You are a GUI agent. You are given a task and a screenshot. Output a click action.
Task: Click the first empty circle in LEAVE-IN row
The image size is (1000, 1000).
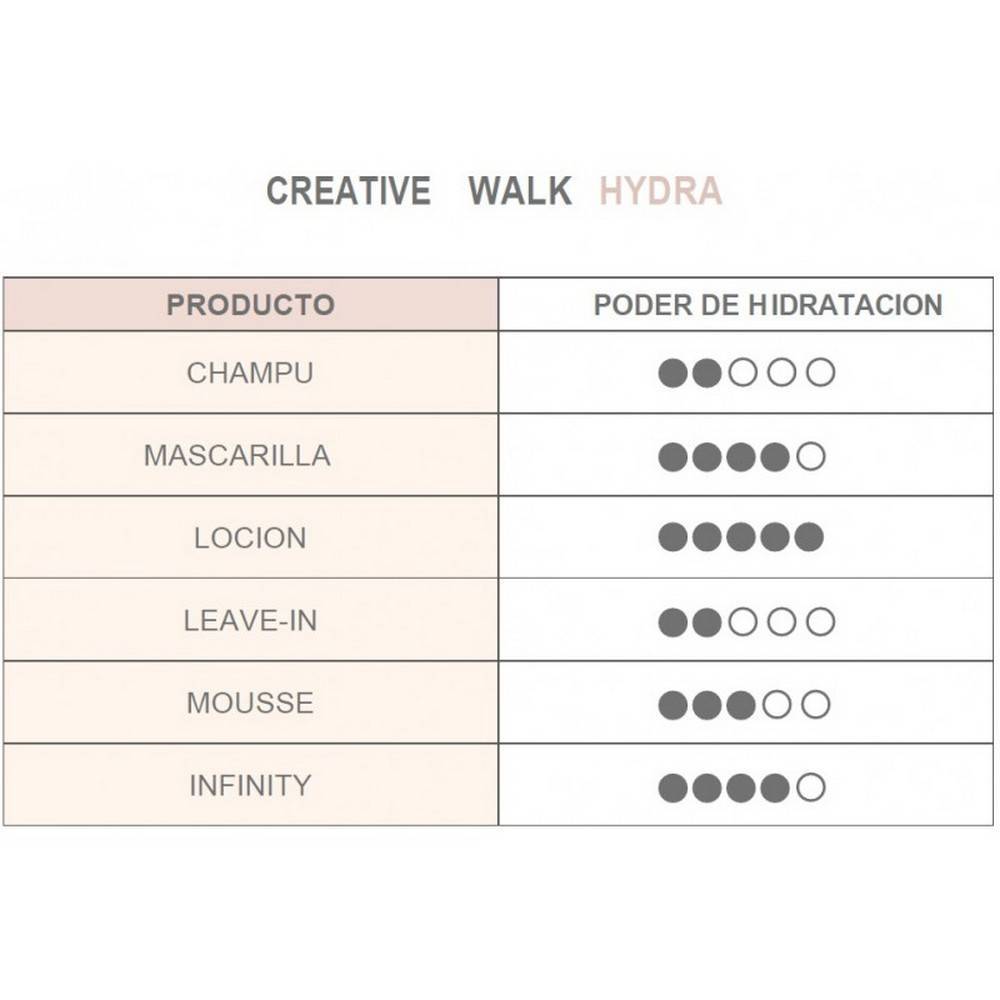click(742, 623)
